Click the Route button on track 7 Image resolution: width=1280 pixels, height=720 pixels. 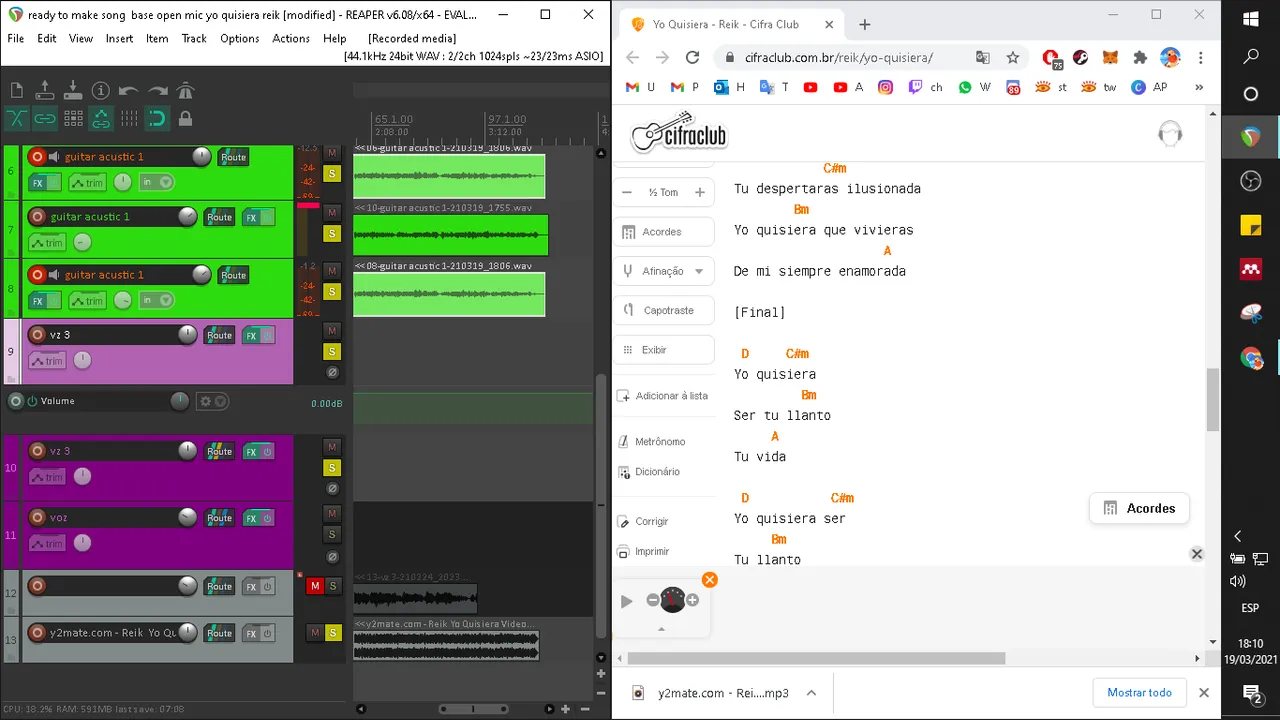pos(219,217)
